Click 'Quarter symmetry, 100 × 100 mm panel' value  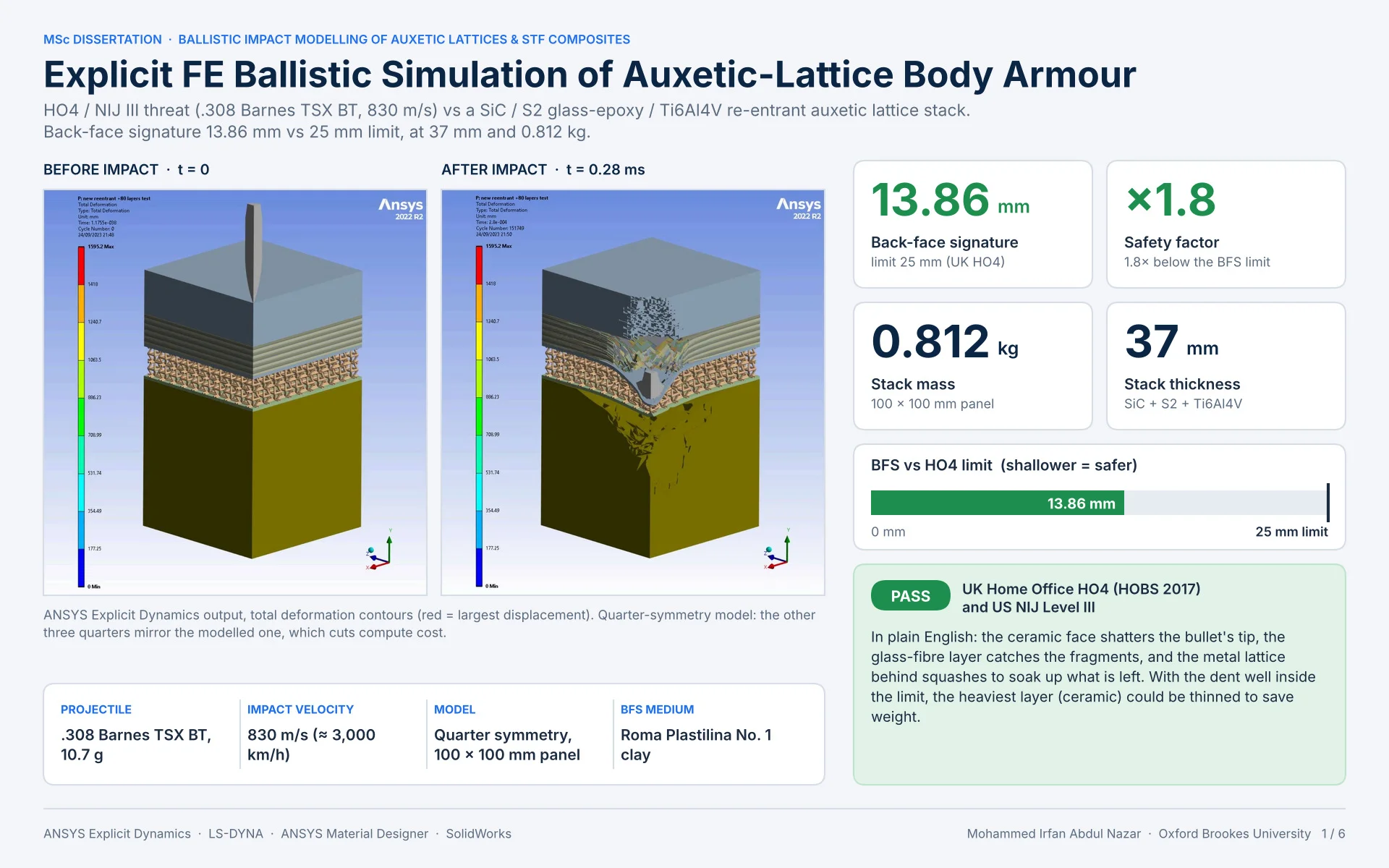click(x=507, y=744)
